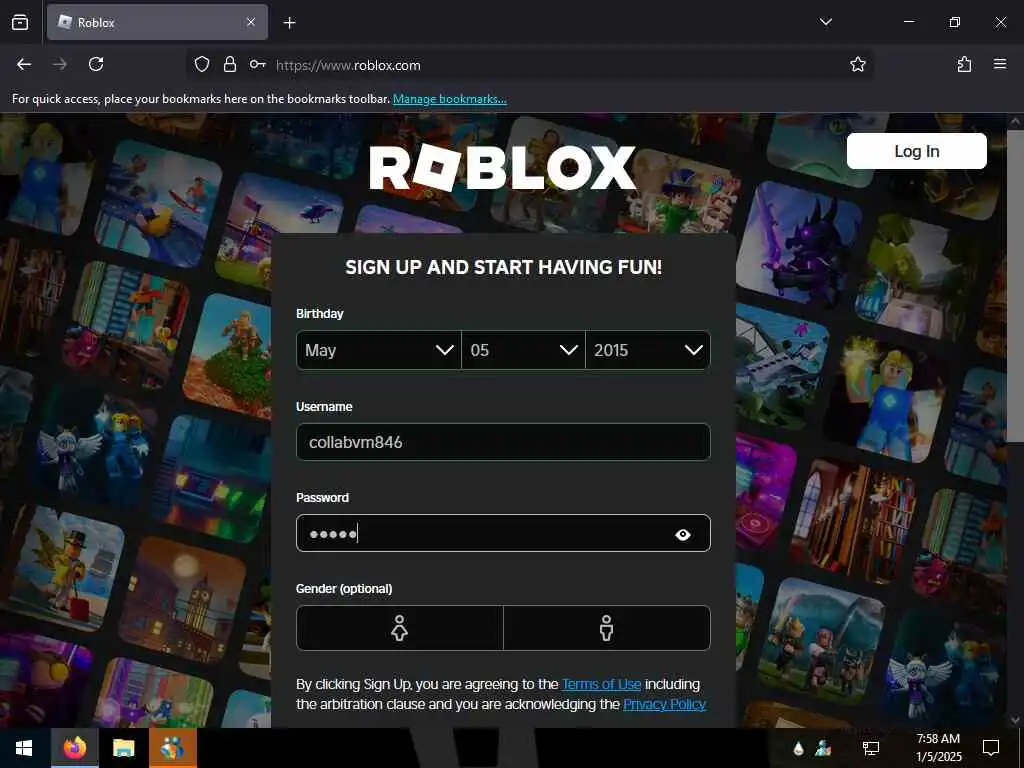Go forward one page

click(60, 64)
